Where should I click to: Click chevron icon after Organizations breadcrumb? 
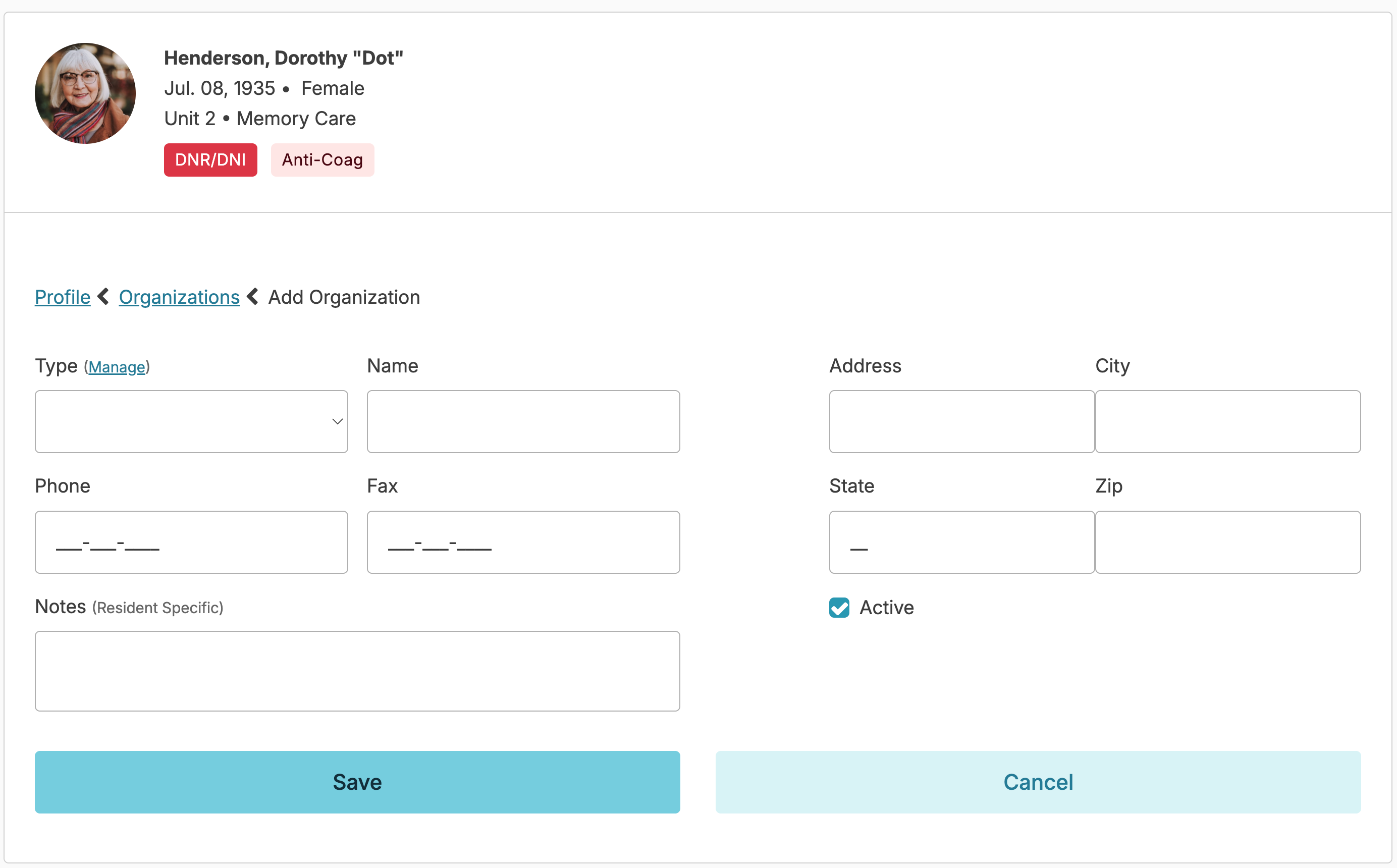click(x=253, y=297)
